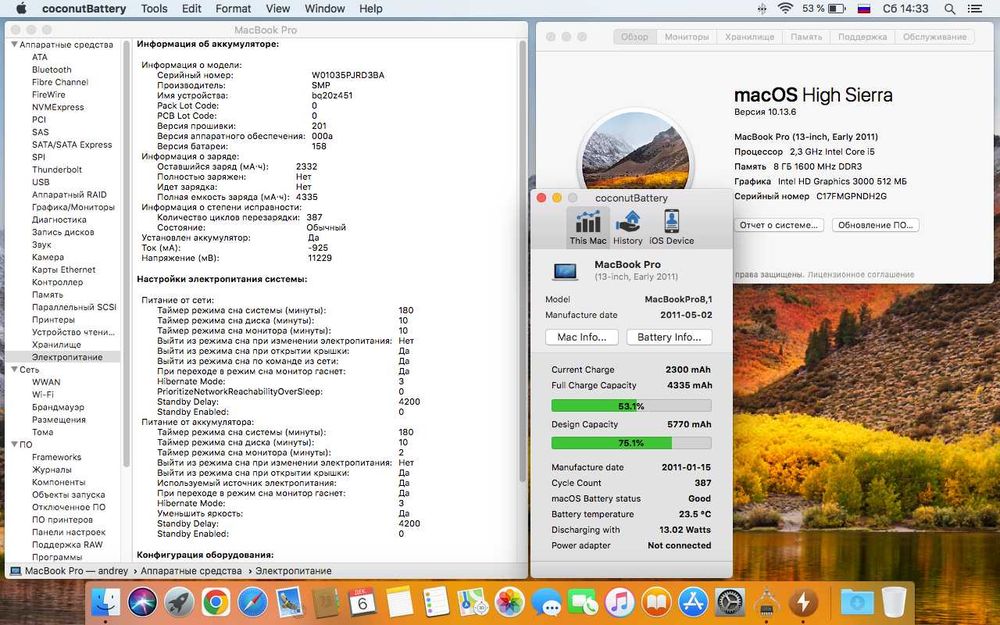This screenshot has width=1000, height=625.
Task: Open Messages bubble icon in Dock
Action: (x=547, y=602)
